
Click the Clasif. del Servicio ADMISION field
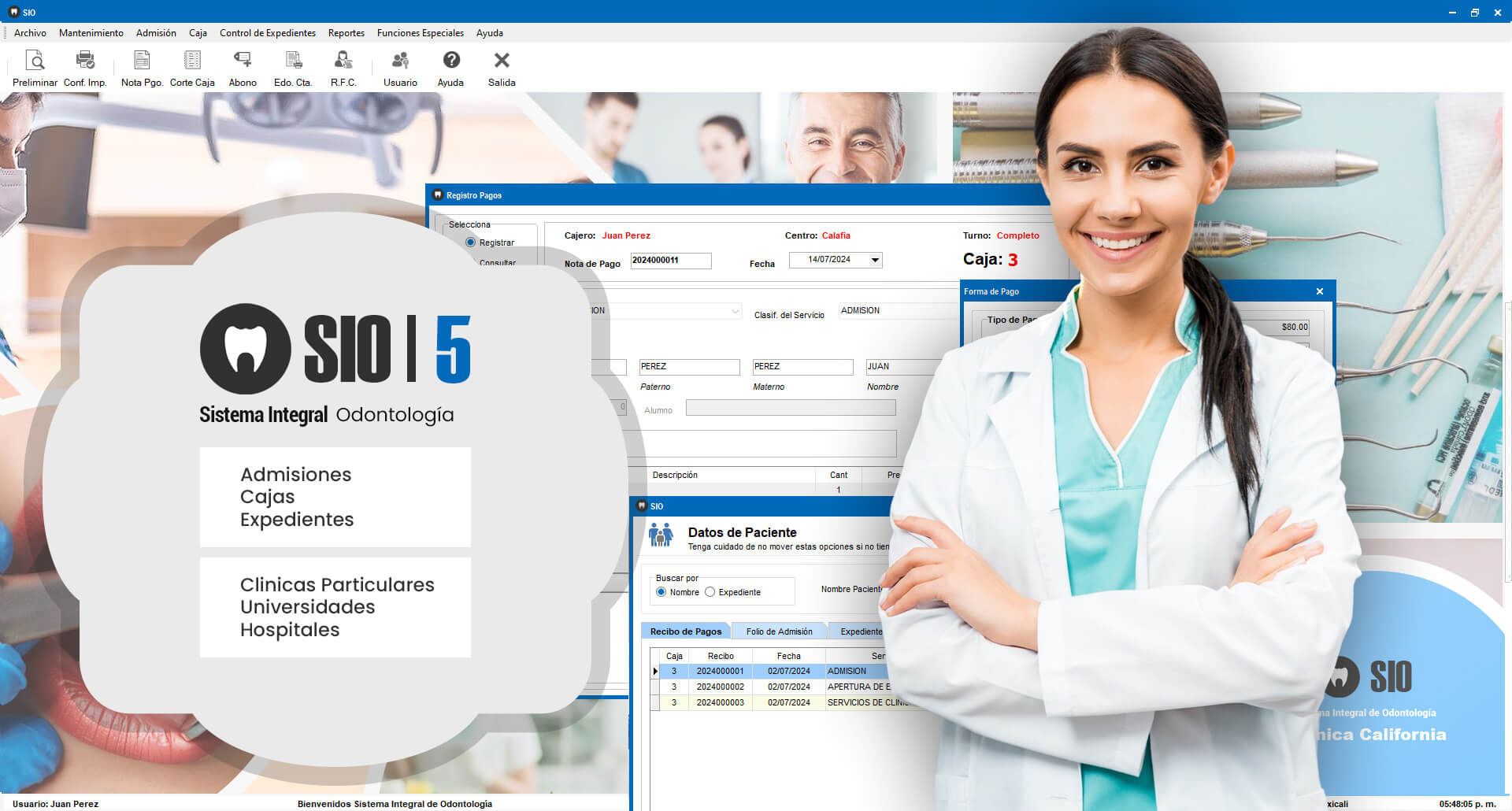pyautogui.click(x=899, y=311)
